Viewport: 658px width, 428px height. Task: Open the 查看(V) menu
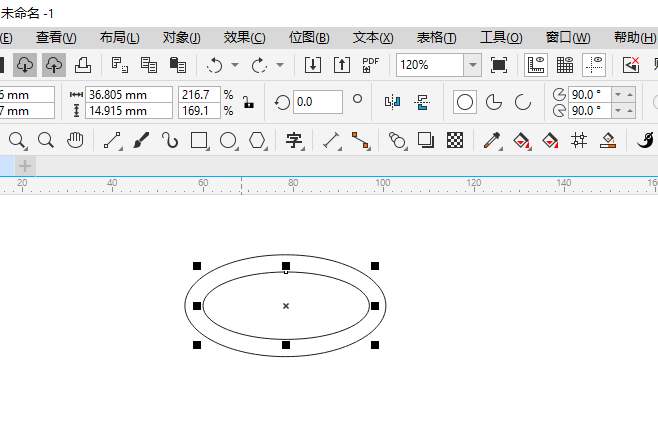[x=56, y=38]
